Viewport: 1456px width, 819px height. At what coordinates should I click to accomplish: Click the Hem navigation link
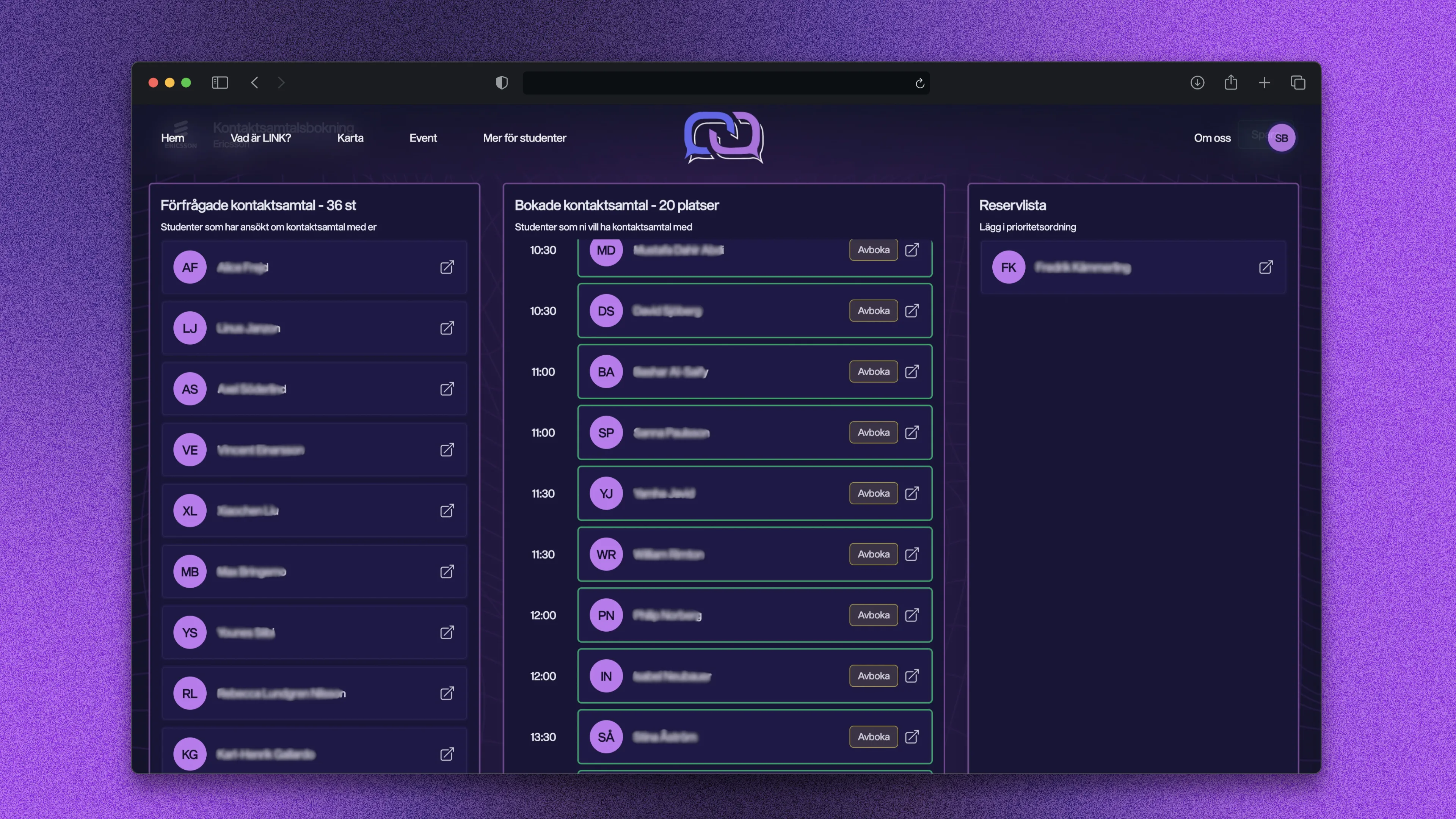tap(172, 138)
